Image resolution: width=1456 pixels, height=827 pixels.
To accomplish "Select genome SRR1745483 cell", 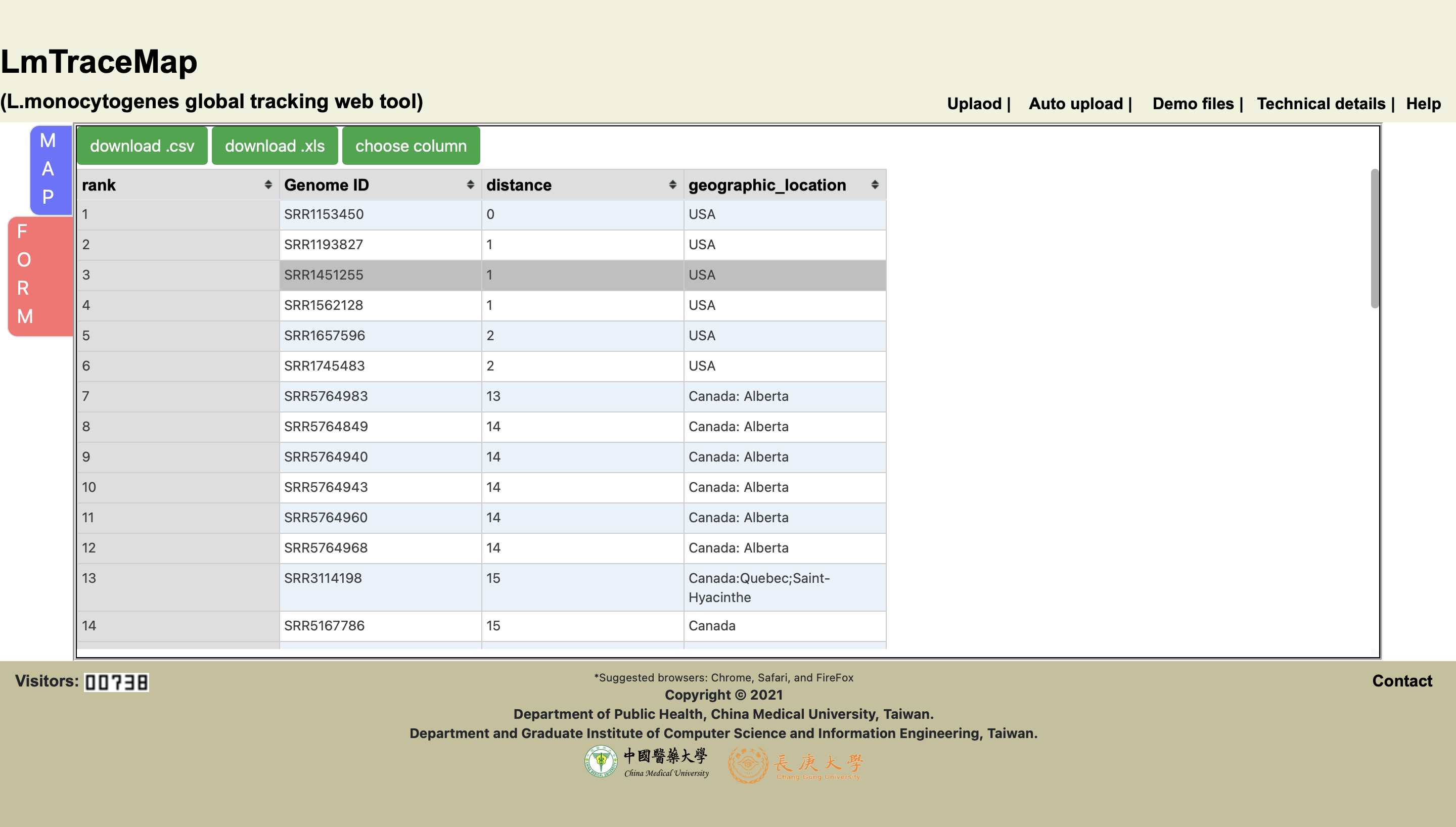I will click(380, 366).
